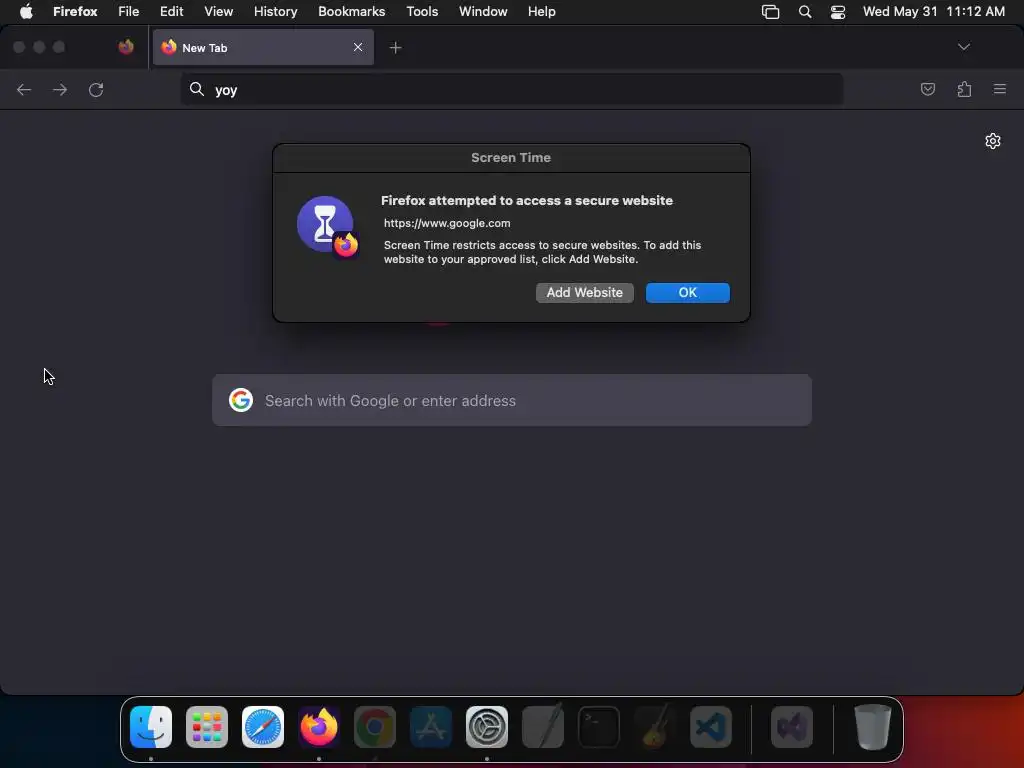Click Firefox icon in the Dock
This screenshot has height=768, width=1024.
(319, 727)
